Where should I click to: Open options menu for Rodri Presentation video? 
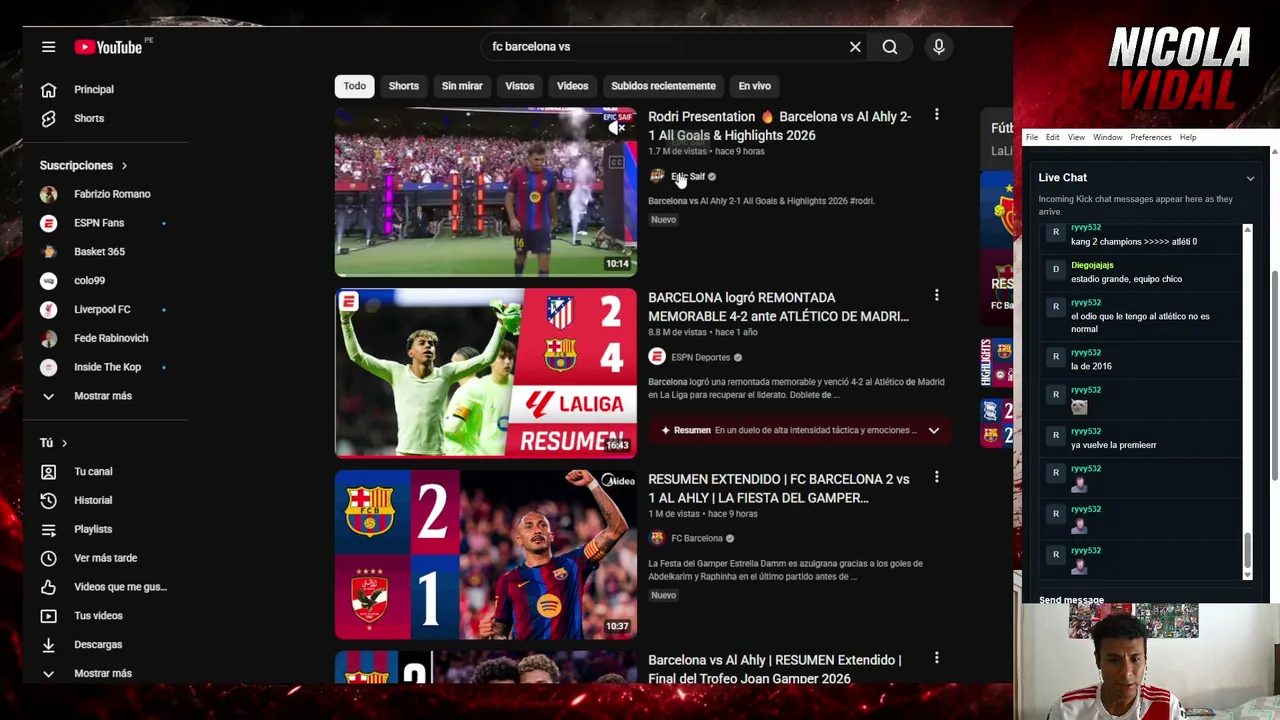(x=937, y=115)
